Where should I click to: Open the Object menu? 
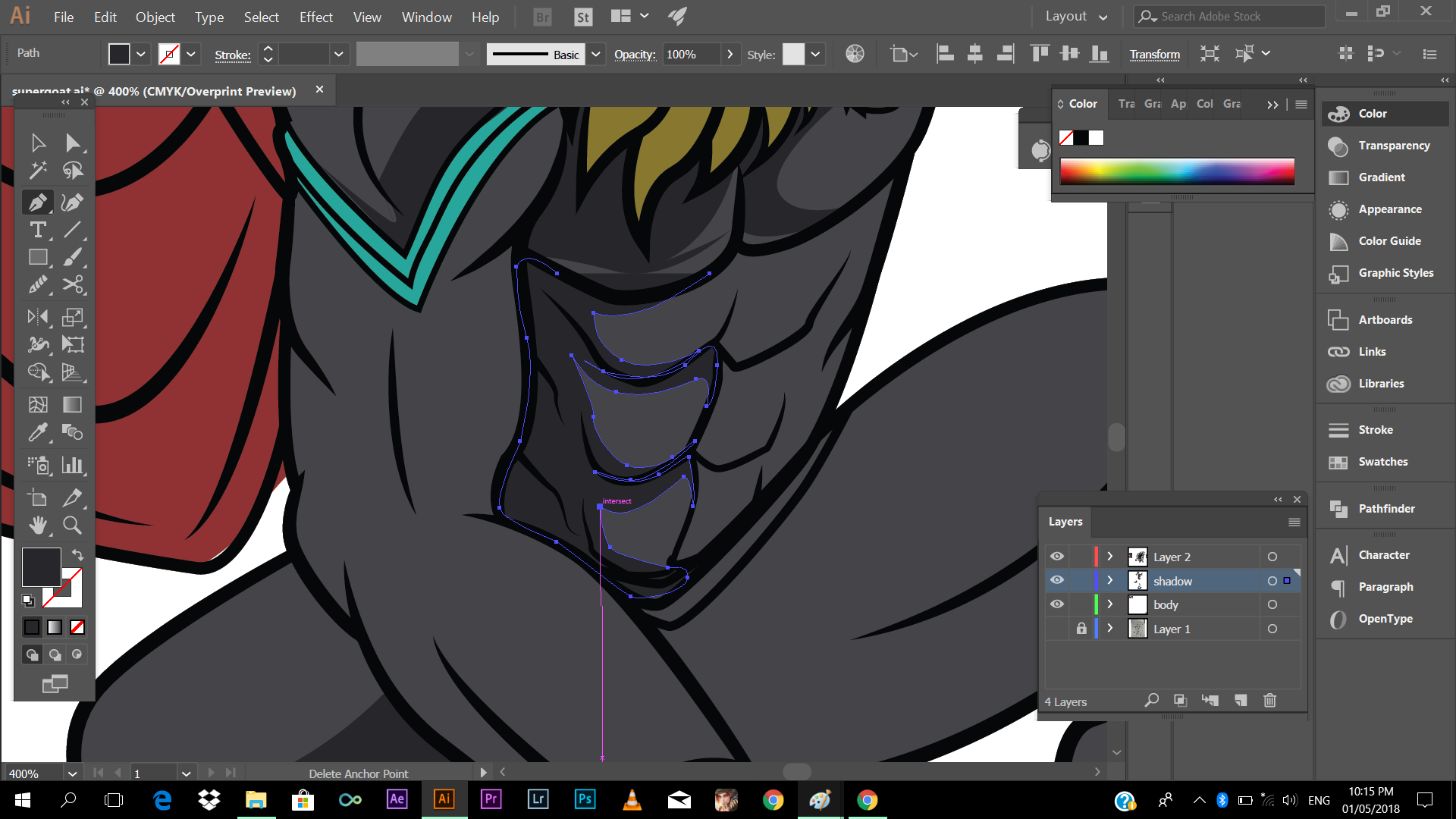click(155, 17)
